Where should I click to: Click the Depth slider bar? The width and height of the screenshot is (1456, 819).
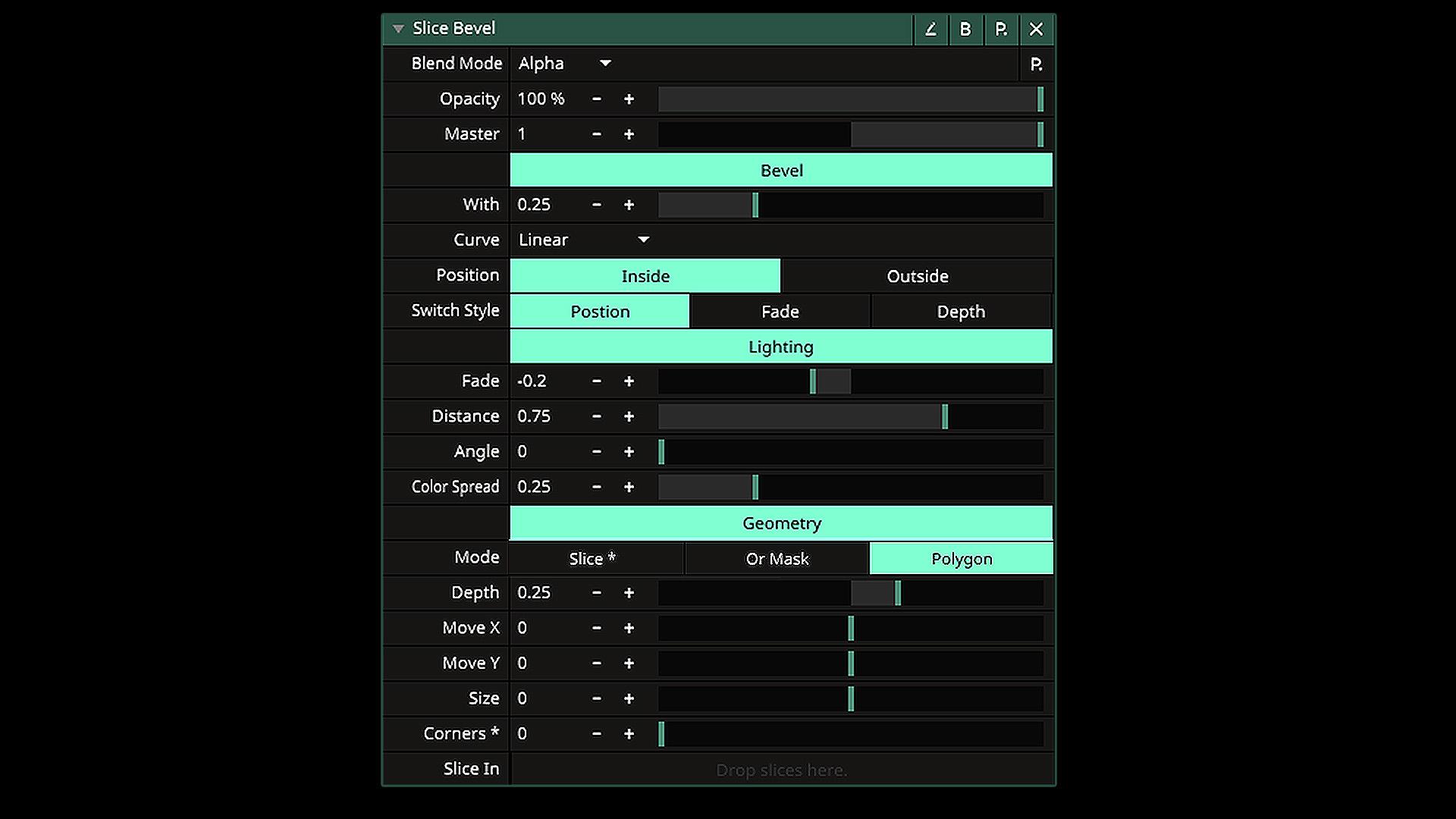coord(851,593)
